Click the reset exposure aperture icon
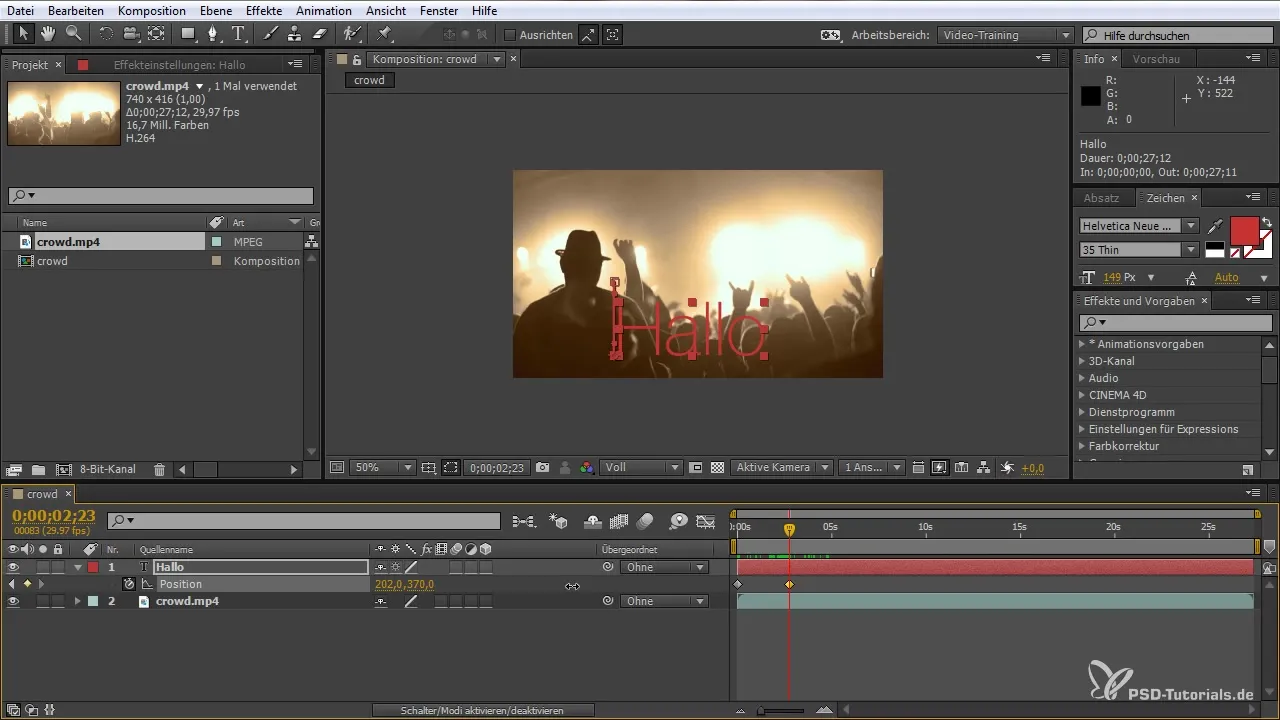The image size is (1280, 720). click(x=1008, y=467)
